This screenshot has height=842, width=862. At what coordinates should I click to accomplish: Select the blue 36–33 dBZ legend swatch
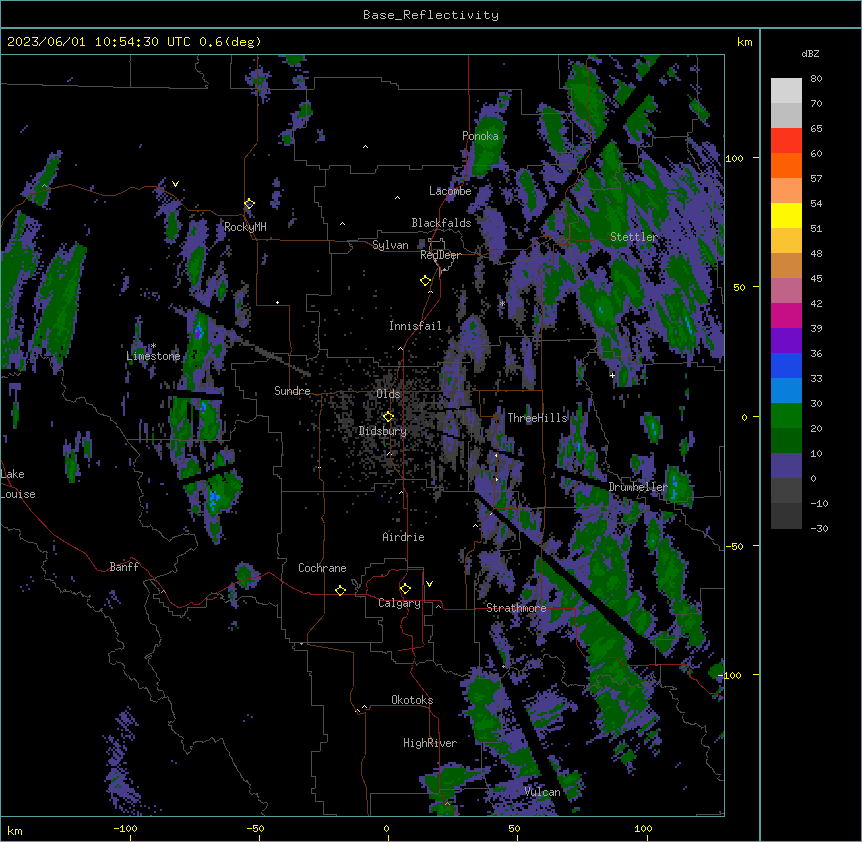(x=786, y=365)
